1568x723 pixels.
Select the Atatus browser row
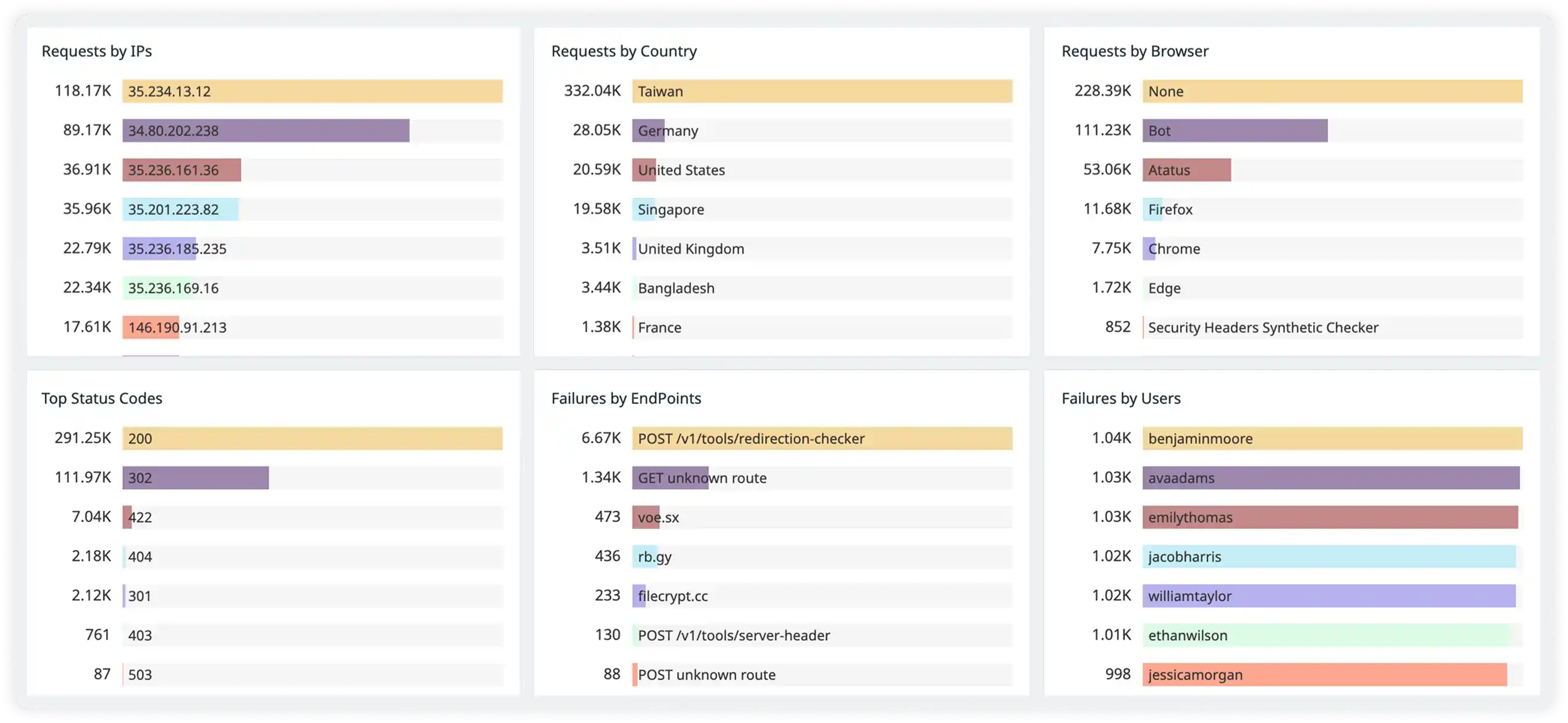(1186, 170)
